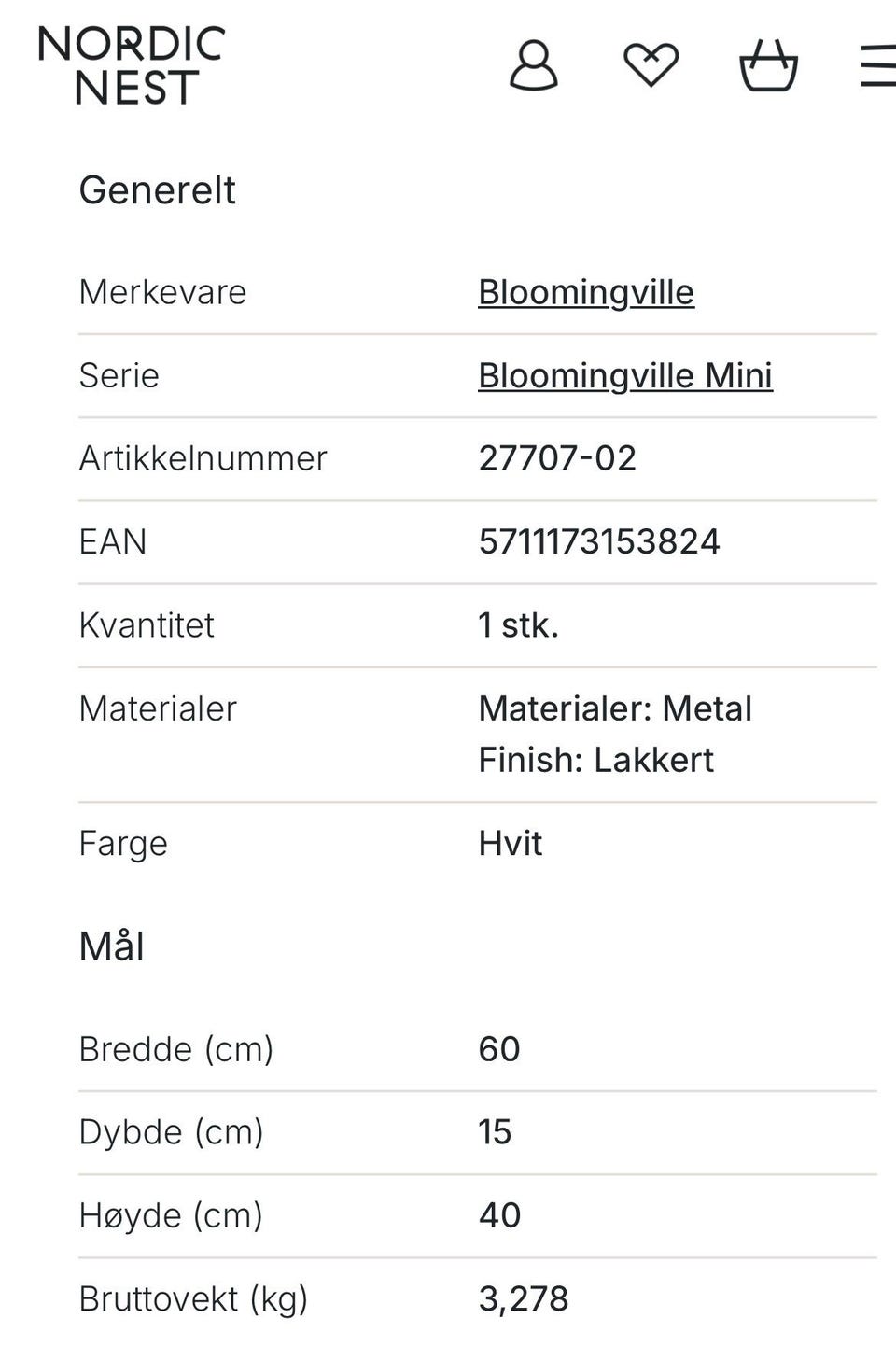This screenshot has width=896, height=1346.
Task: Go to the Nordic Nest logo homepage
Action: (132, 65)
